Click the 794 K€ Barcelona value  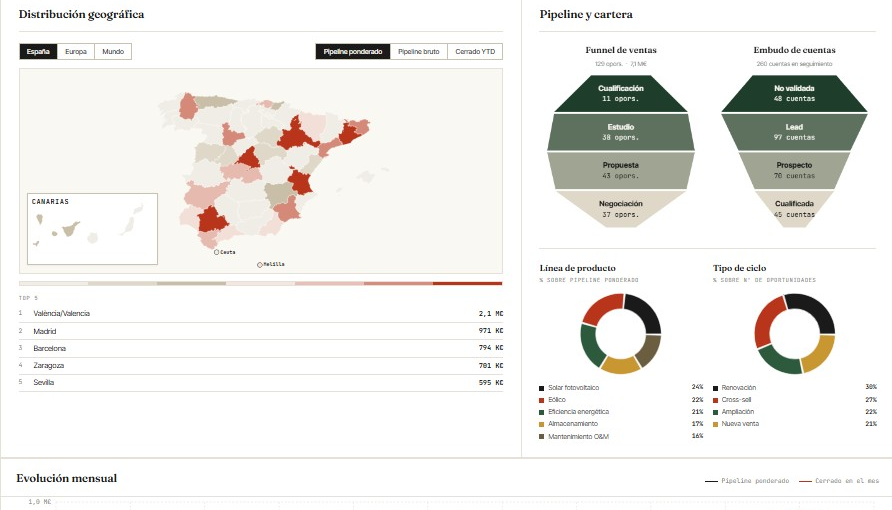point(491,348)
